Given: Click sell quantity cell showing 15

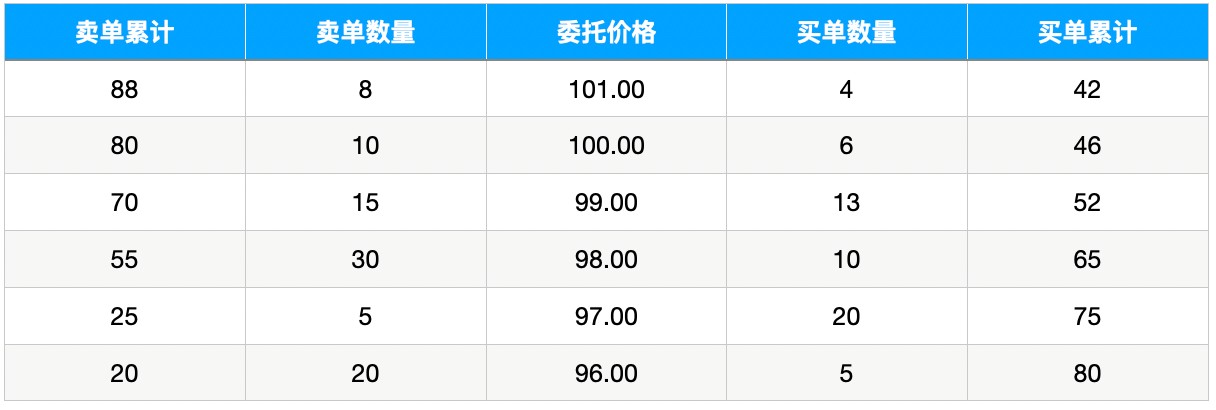Looking at the screenshot, I should click(366, 203).
